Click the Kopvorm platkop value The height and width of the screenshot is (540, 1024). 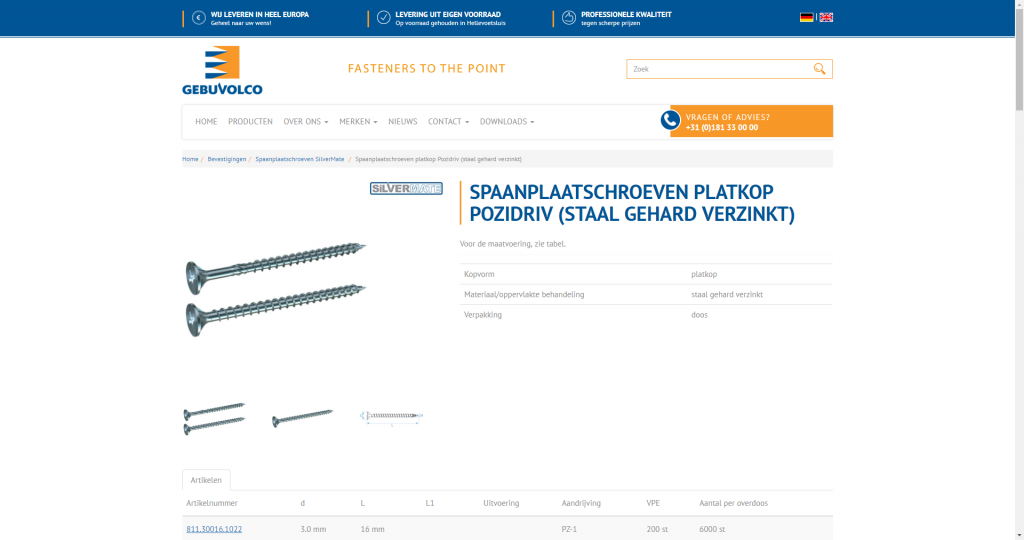(704, 274)
